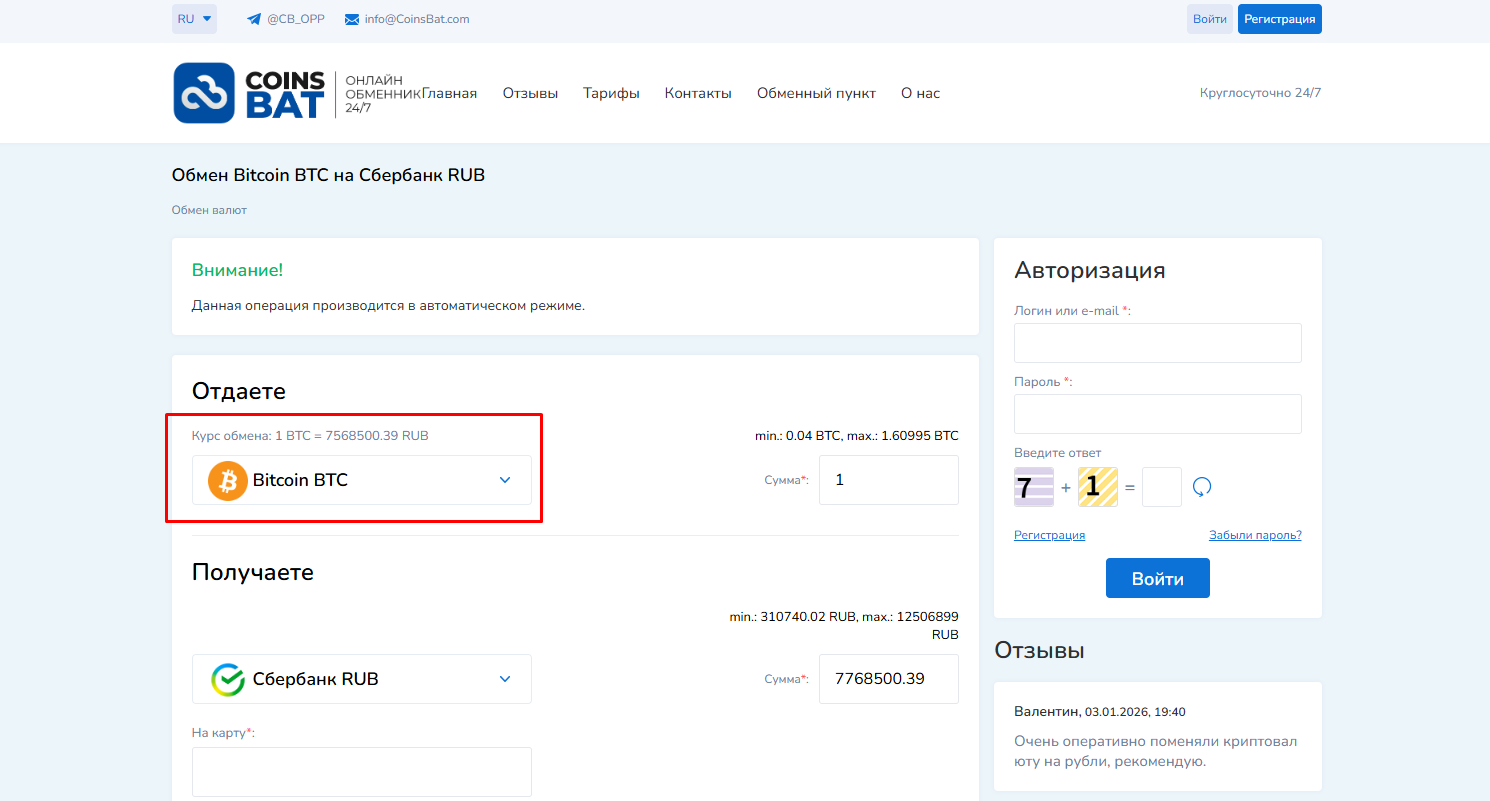Image resolution: width=1490 pixels, height=801 pixels.
Task: Expand the Bitcoin BTC currency dropdown
Action: coord(504,480)
